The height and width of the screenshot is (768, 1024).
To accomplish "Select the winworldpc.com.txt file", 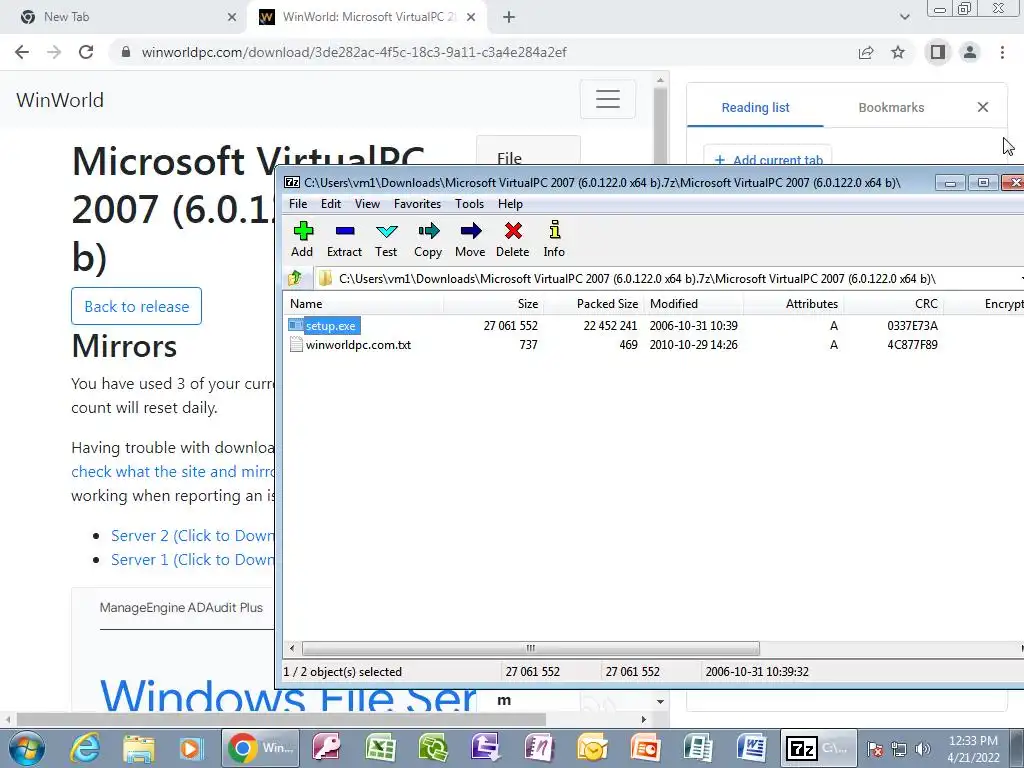I will coord(358,345).
